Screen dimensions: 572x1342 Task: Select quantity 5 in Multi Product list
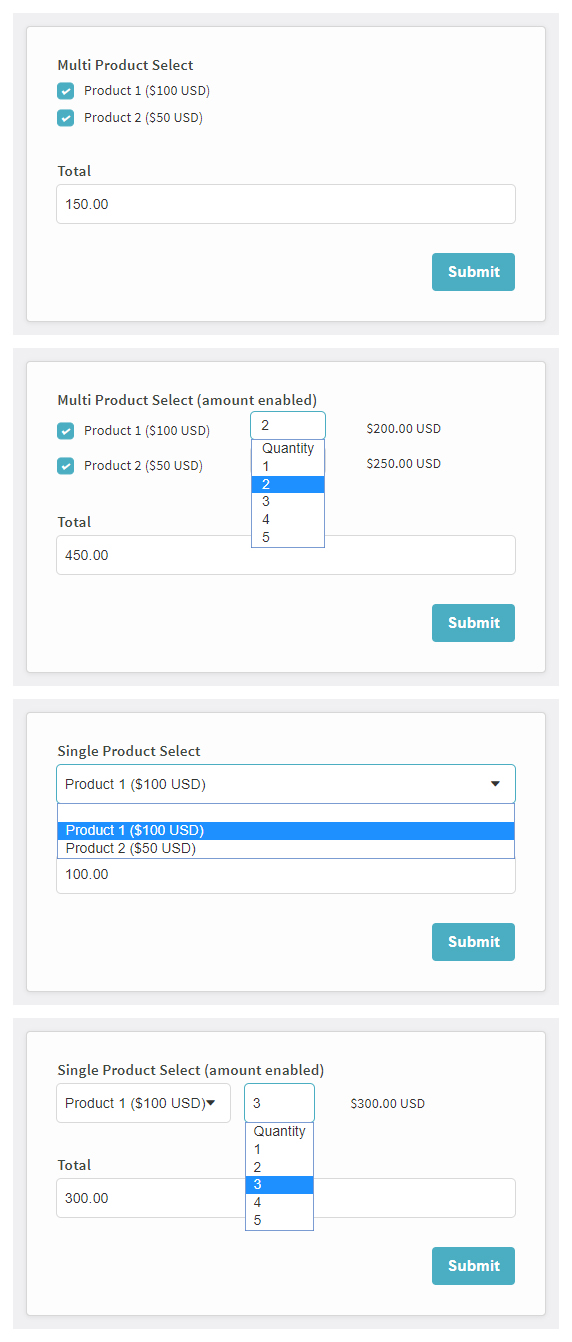click(288, 538)
